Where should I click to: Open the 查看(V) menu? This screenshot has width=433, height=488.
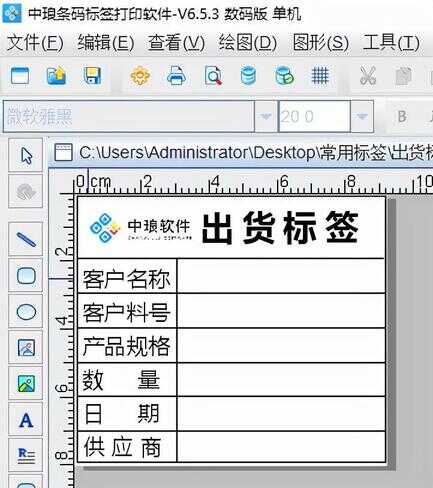coord(177,43)
